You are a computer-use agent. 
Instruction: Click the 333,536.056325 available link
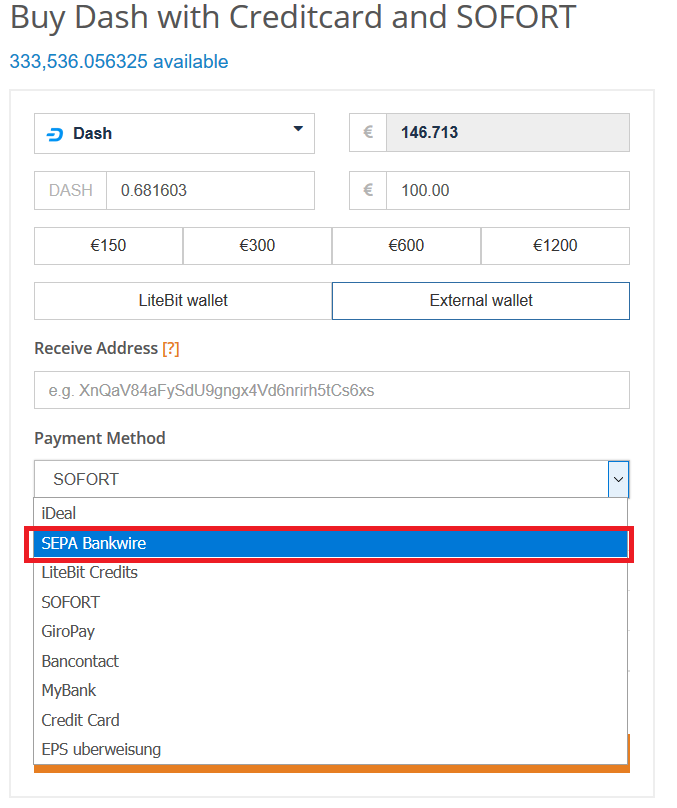[x=119, y=62]
